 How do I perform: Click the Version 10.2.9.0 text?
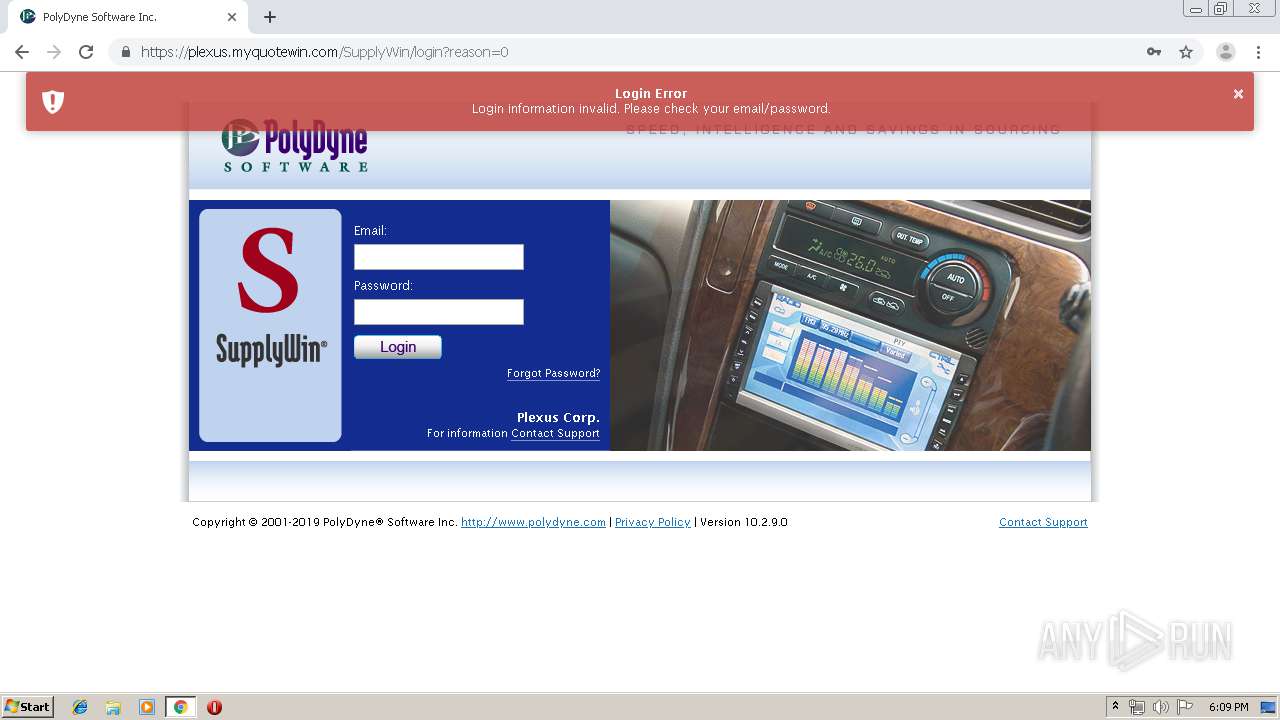point(744,522)
